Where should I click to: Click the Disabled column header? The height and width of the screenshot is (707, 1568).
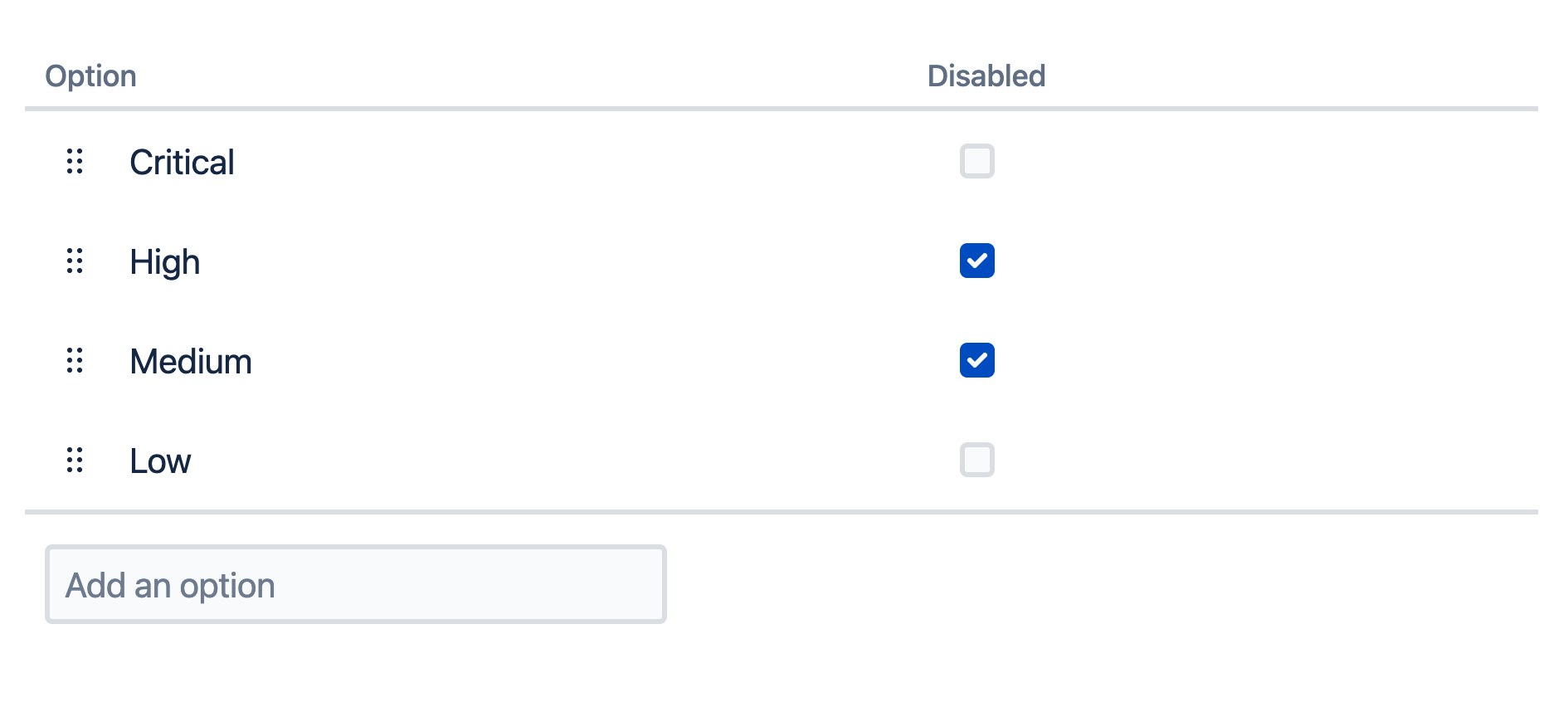(986, 76)
